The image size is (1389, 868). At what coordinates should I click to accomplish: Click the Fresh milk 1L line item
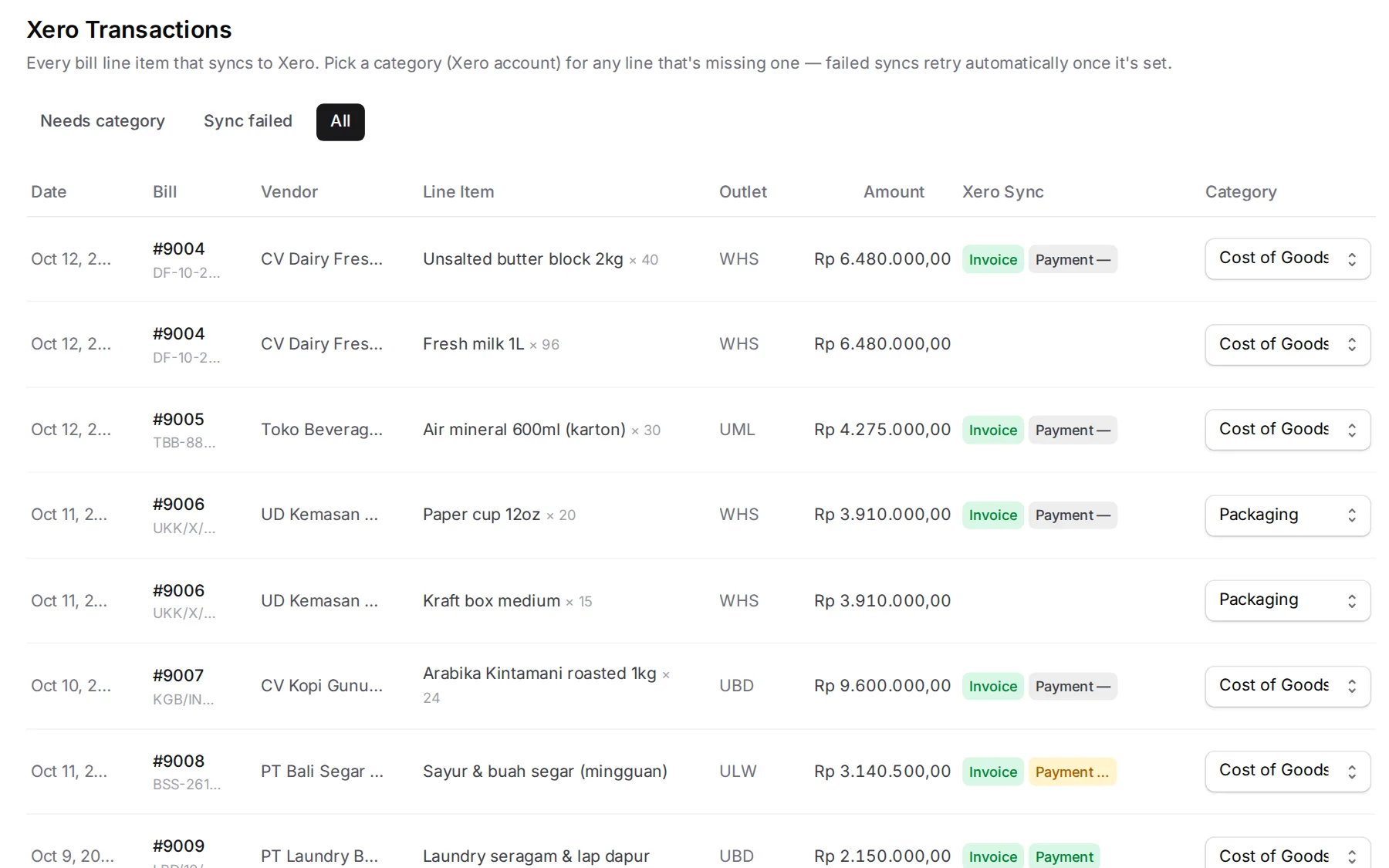pos(491,344)
